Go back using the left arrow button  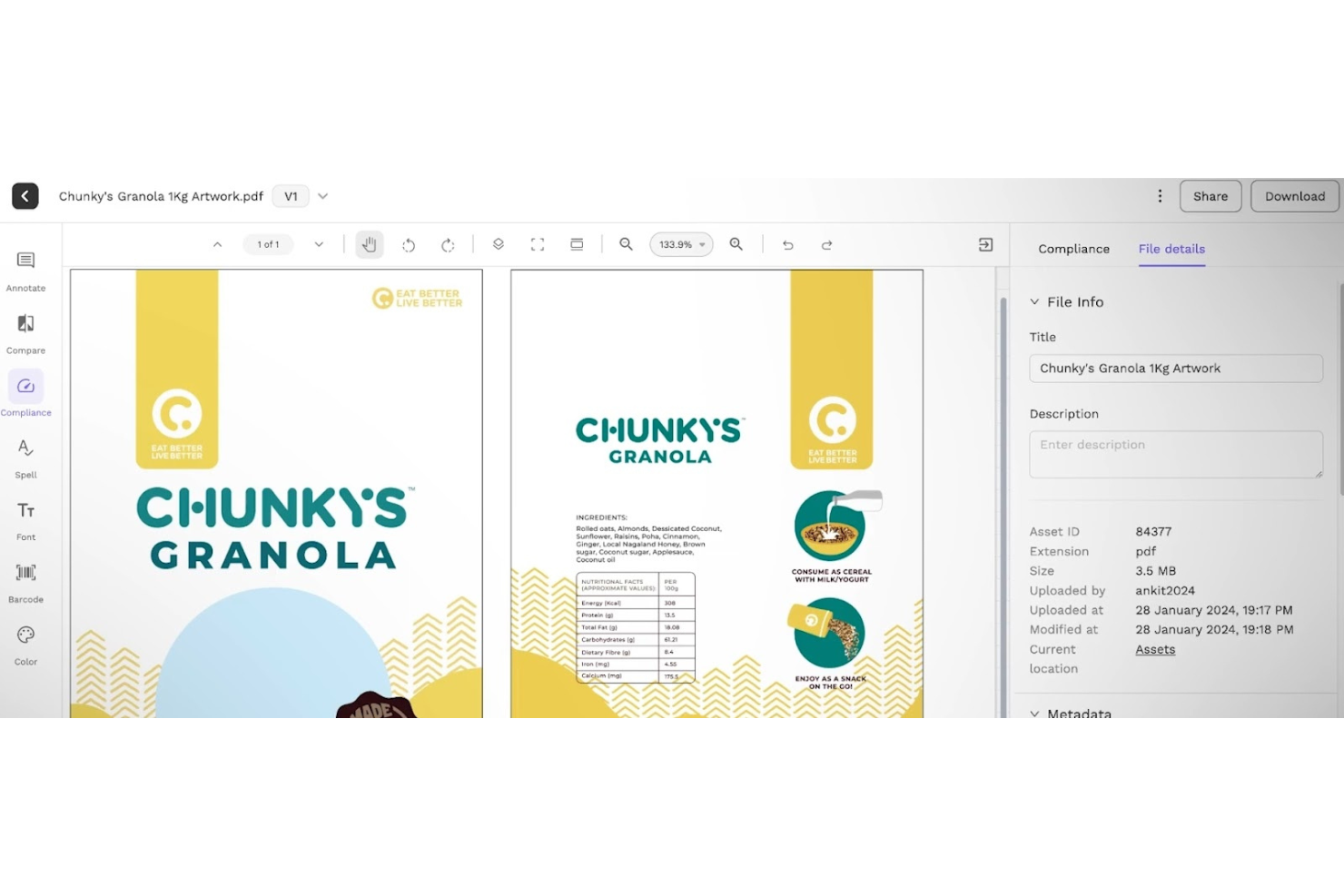pyautogui.click(x=25, y=196)
